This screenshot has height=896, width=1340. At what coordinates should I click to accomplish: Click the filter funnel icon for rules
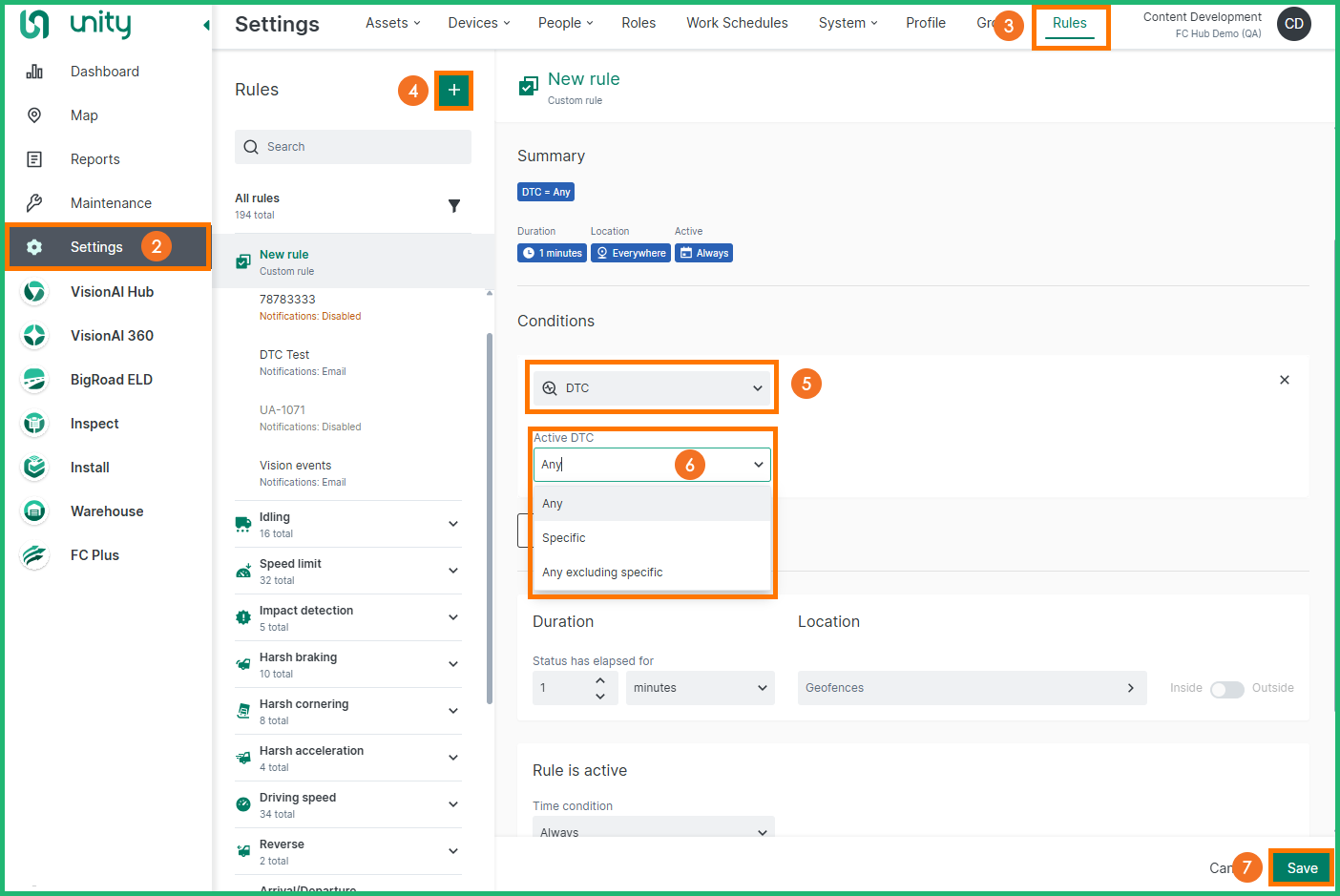click(x=454, y=206)
